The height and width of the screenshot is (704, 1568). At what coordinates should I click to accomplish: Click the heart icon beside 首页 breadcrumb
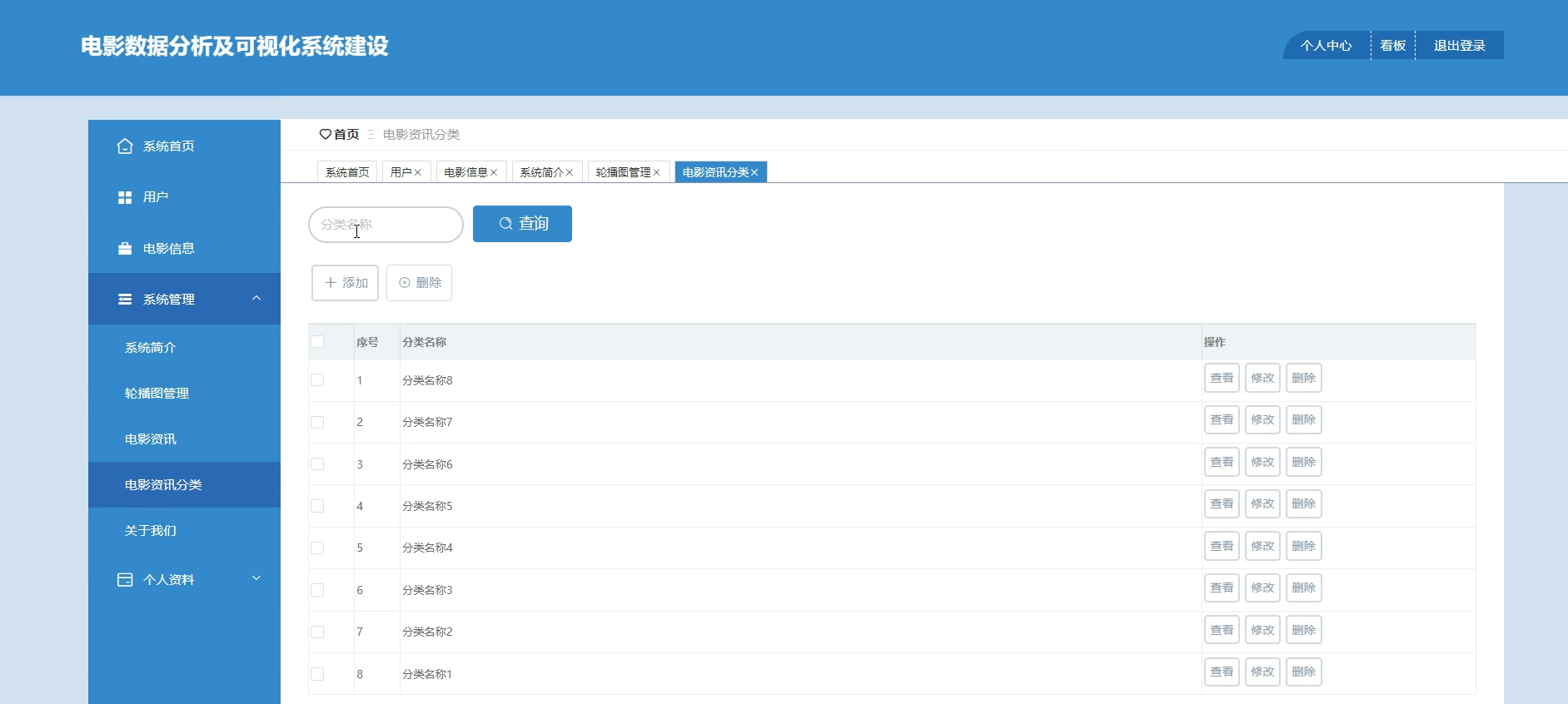click(325, 134)
